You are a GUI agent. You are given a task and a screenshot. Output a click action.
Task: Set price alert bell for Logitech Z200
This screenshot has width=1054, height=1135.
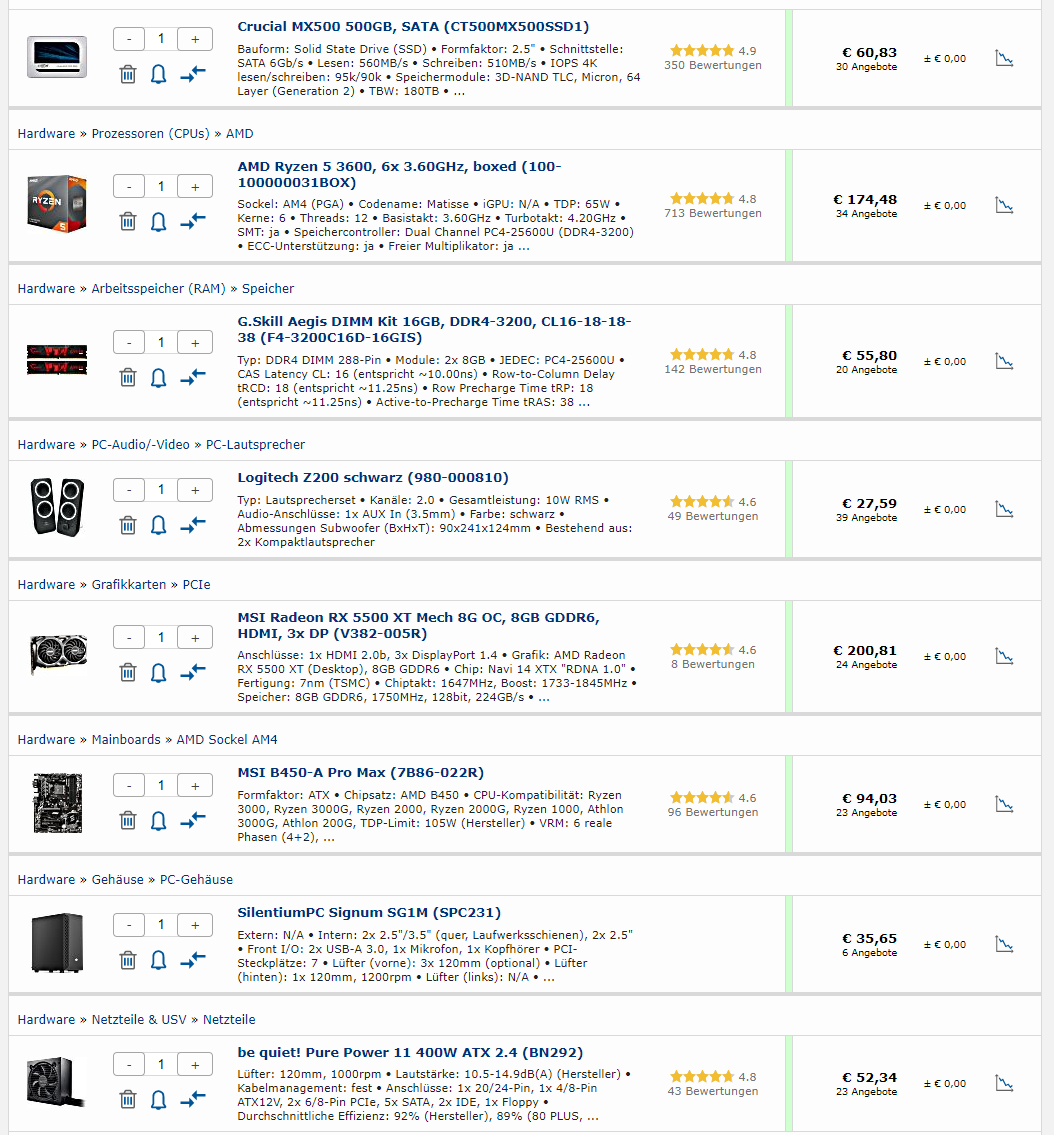159,525
